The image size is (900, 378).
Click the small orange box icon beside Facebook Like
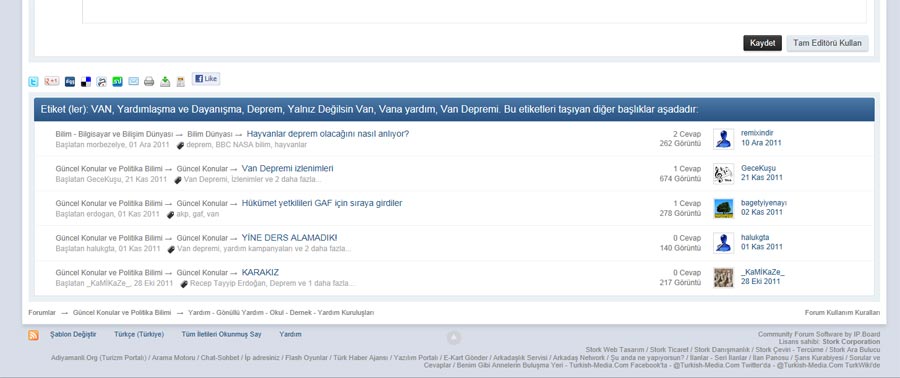pyautogui.click(x=181, y=81)
